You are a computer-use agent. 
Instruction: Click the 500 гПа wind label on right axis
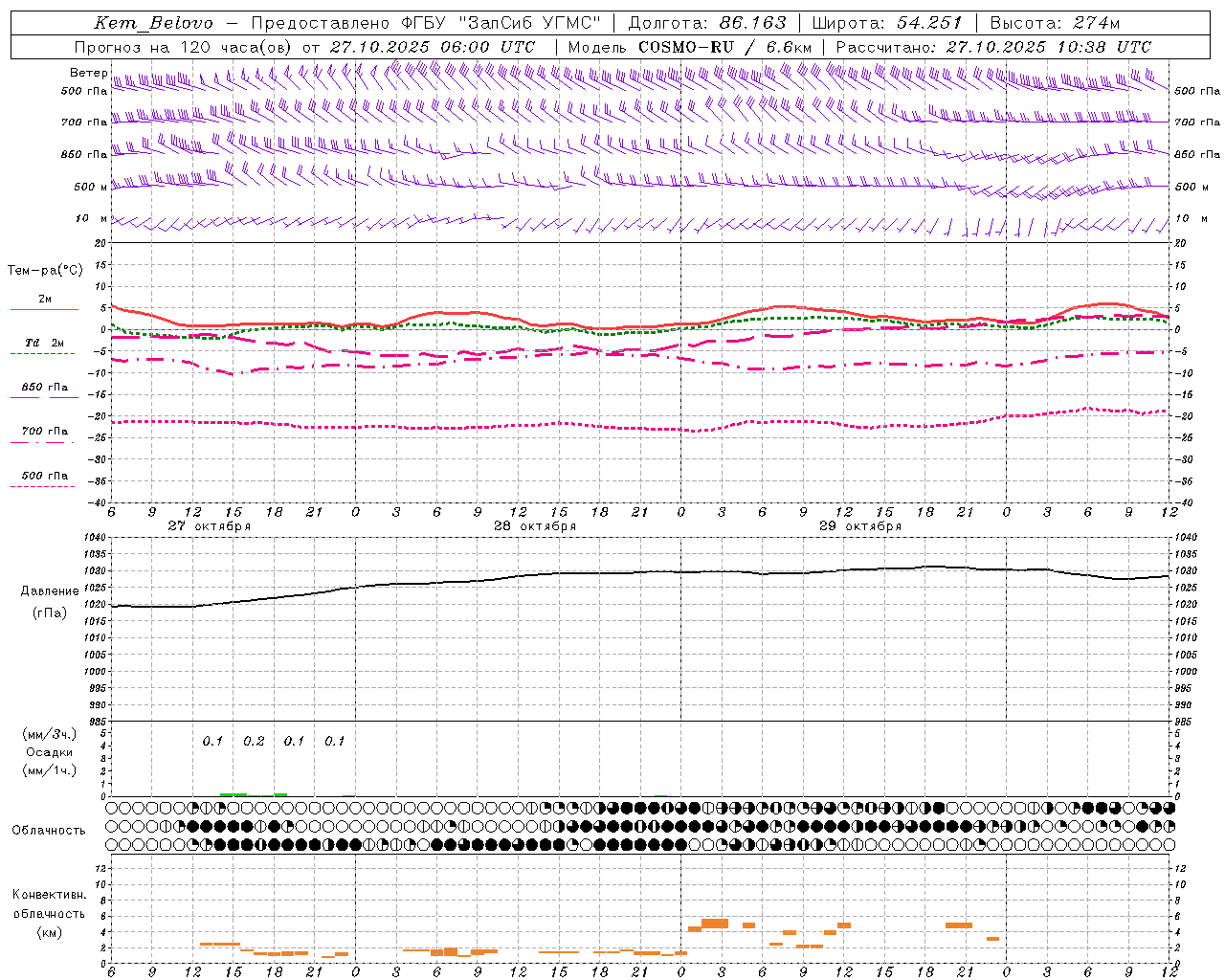pyautogui.click(x=1197, y=91)
